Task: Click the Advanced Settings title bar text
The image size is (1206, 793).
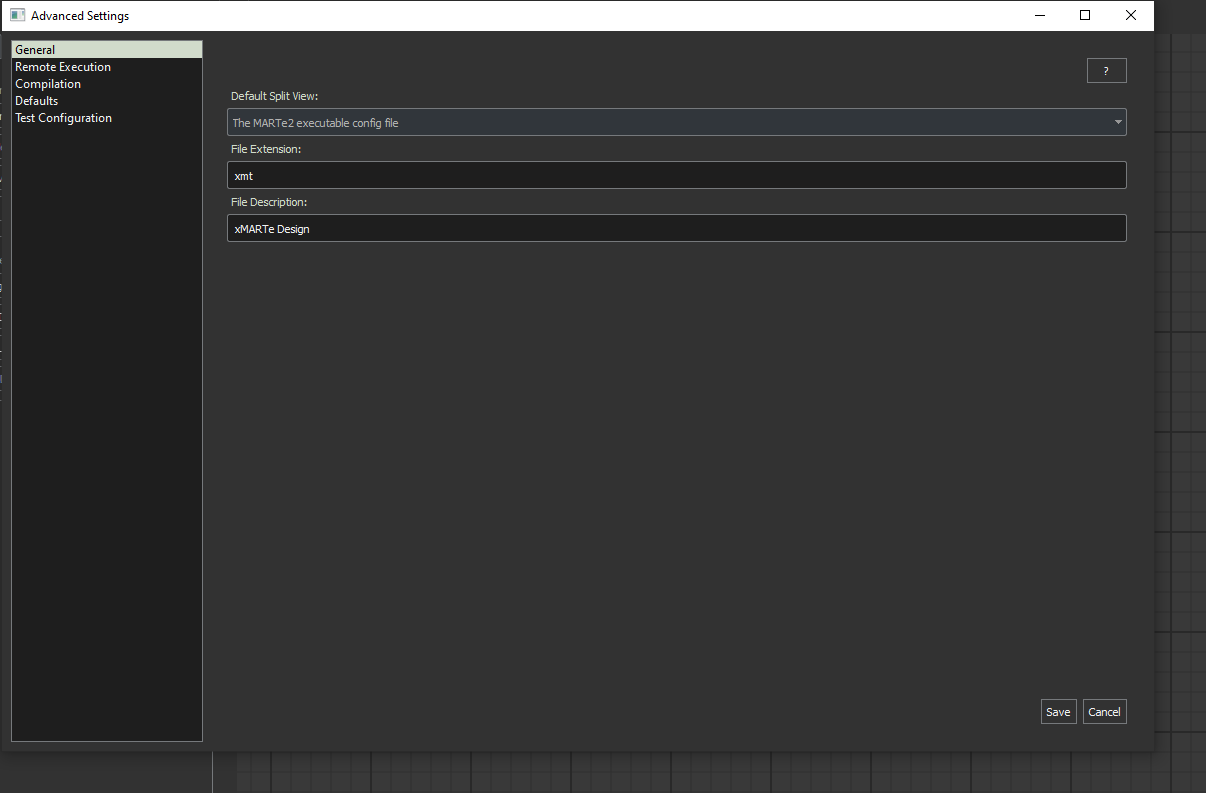Action: coord(80,16)
